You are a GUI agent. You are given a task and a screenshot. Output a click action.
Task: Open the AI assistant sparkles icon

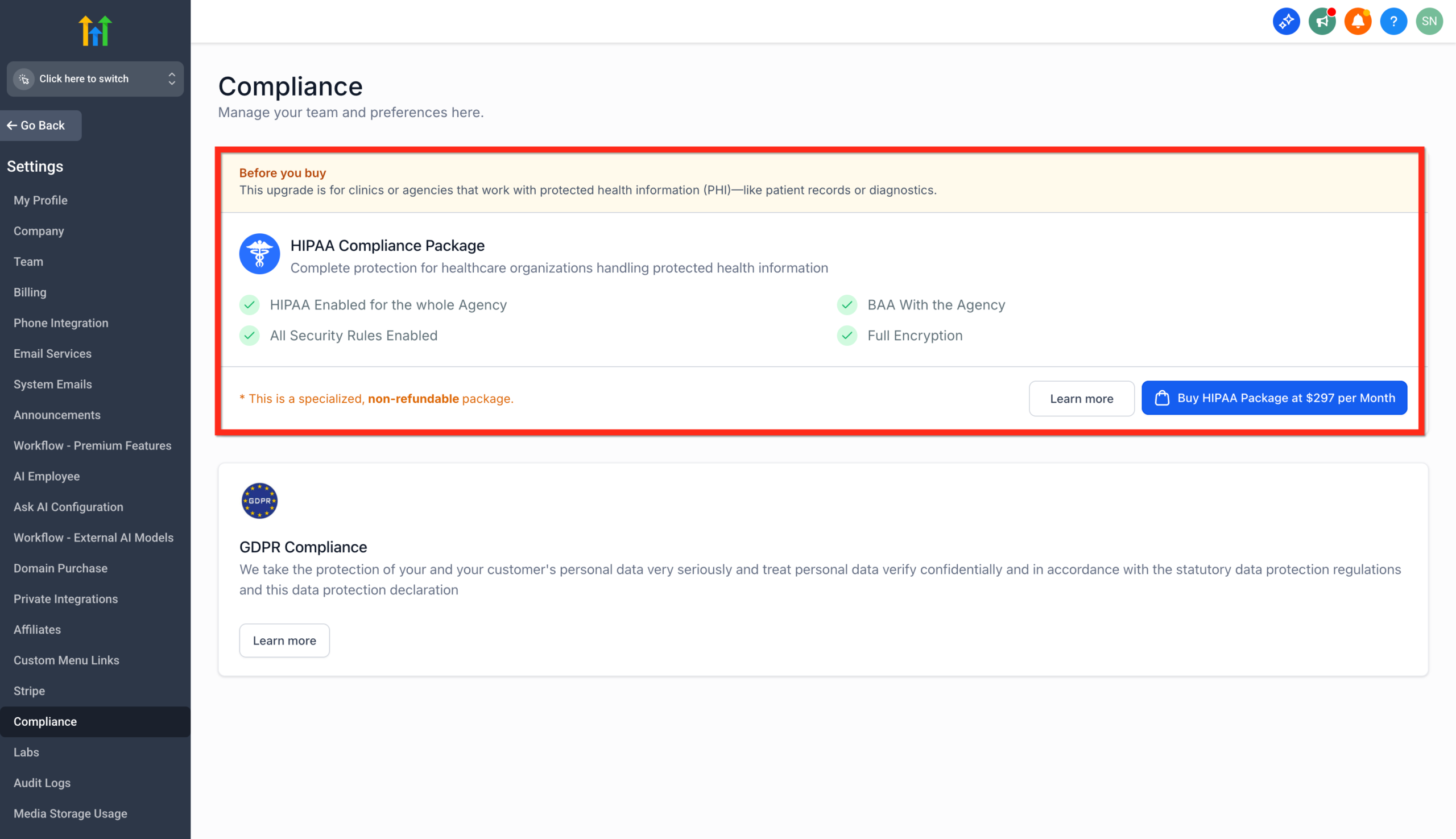click(1286, 20)
